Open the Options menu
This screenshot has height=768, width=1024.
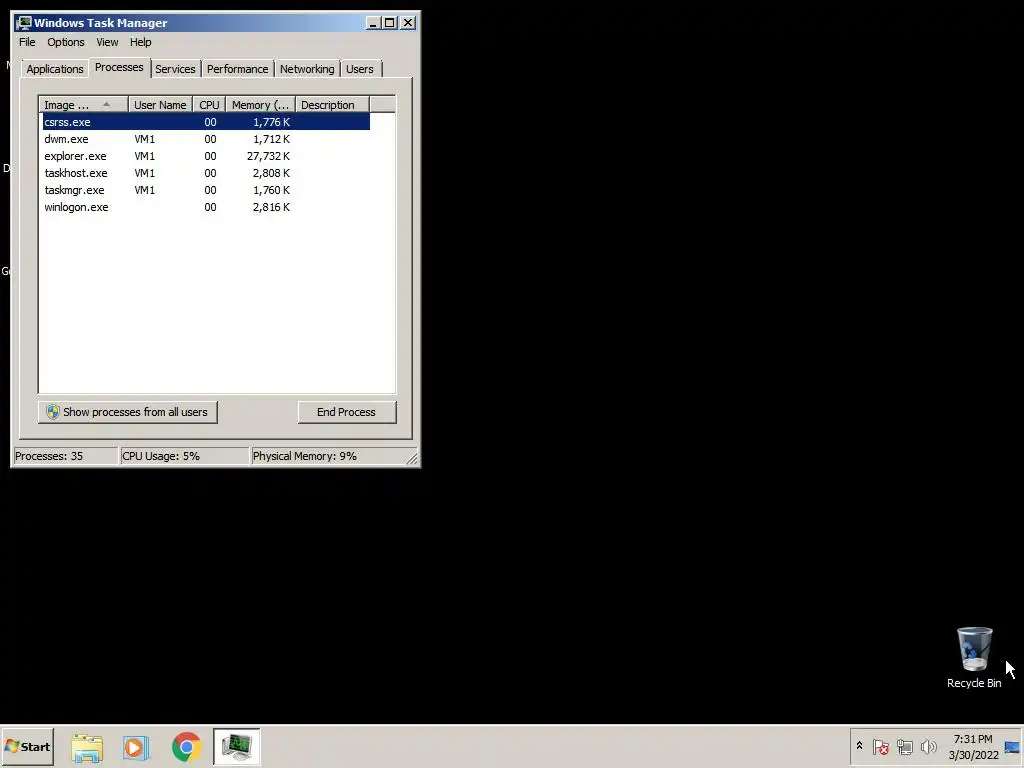click(65, 42)
